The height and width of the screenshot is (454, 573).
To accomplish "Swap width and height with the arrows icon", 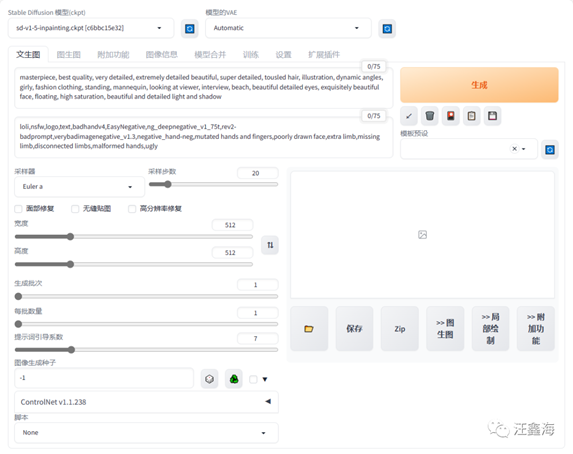I will (270, 245).
